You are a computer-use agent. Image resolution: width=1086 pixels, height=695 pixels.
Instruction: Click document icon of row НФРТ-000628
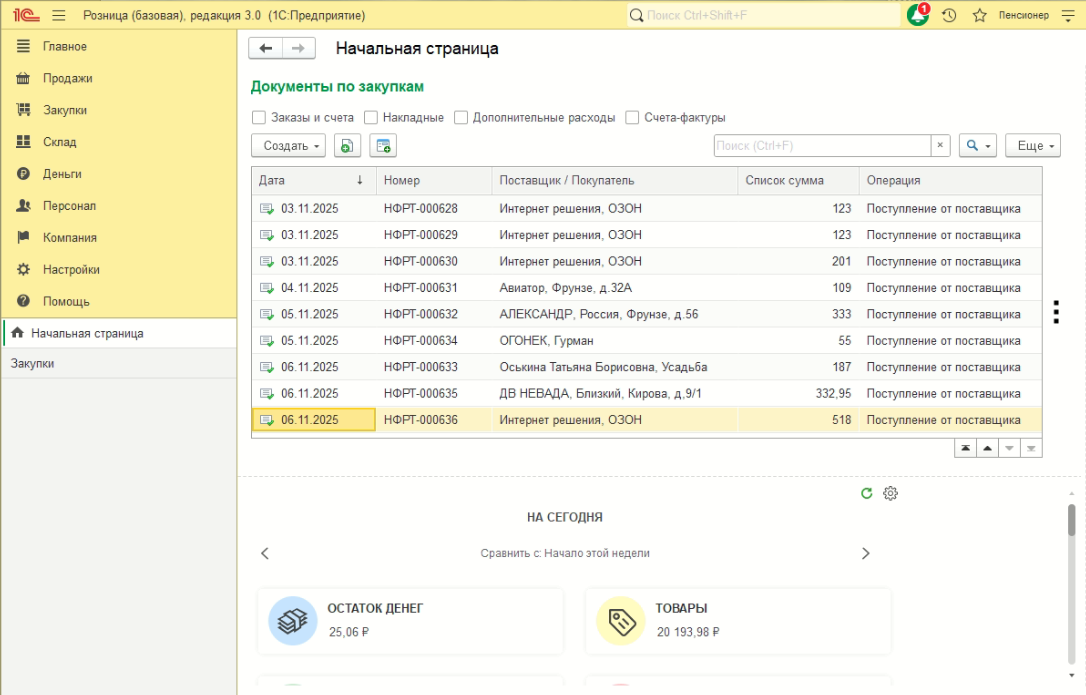[267, 209]
